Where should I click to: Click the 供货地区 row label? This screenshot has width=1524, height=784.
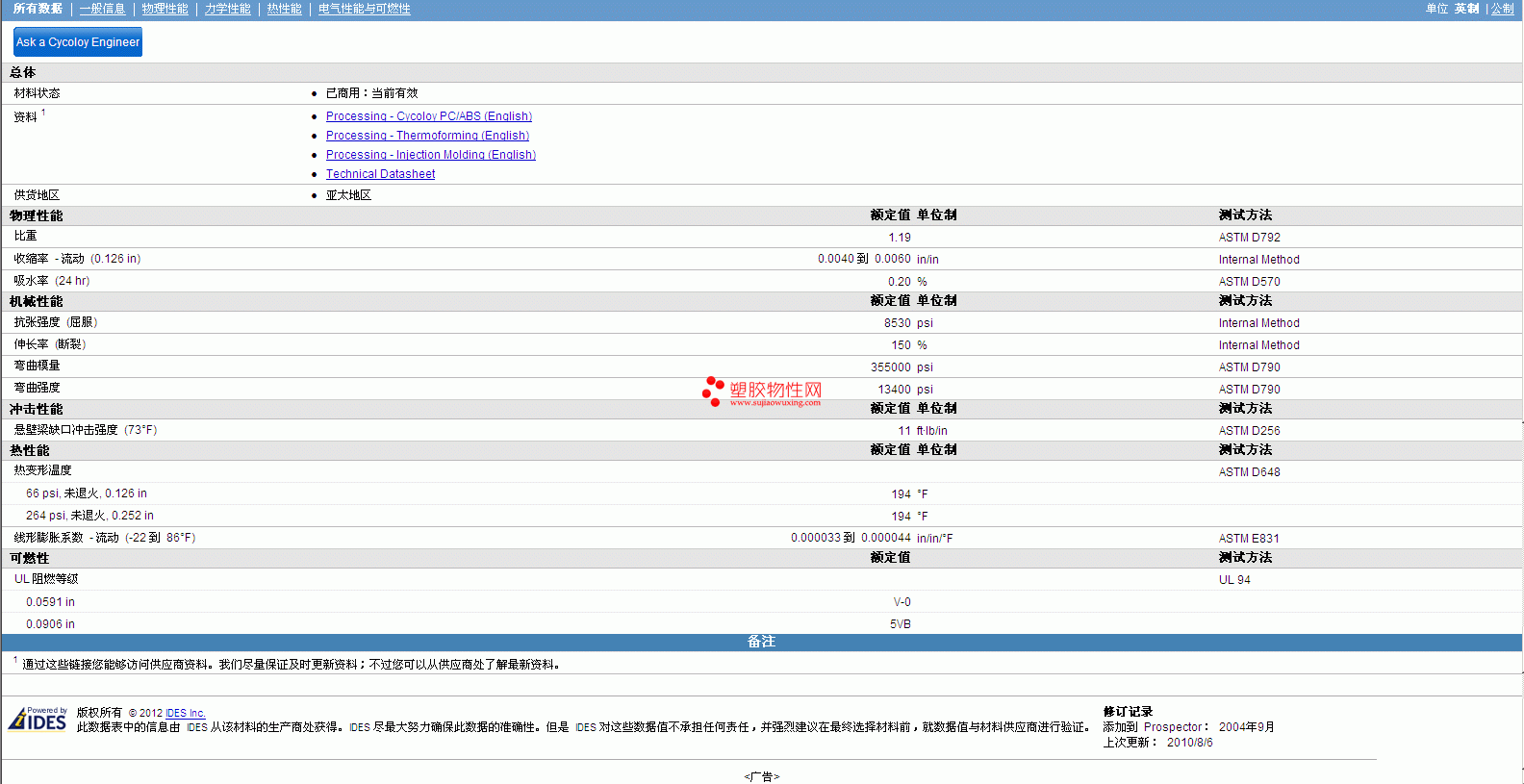coord(37,195)
